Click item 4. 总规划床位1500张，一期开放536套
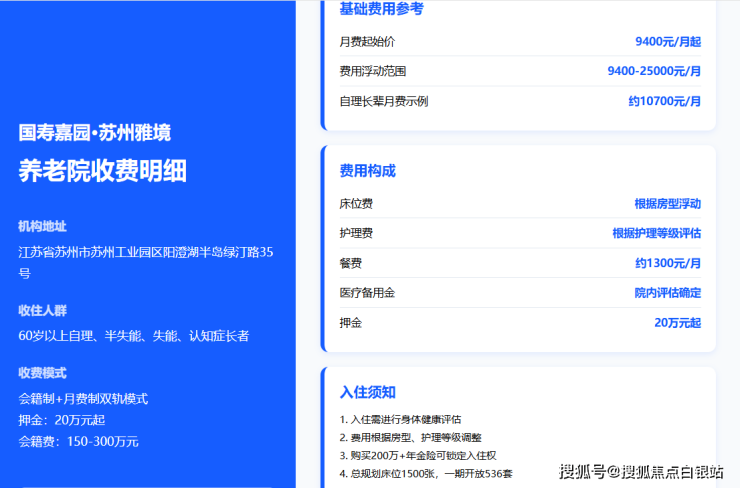Screen dimensions: 740x488 [x=426, y=473]
